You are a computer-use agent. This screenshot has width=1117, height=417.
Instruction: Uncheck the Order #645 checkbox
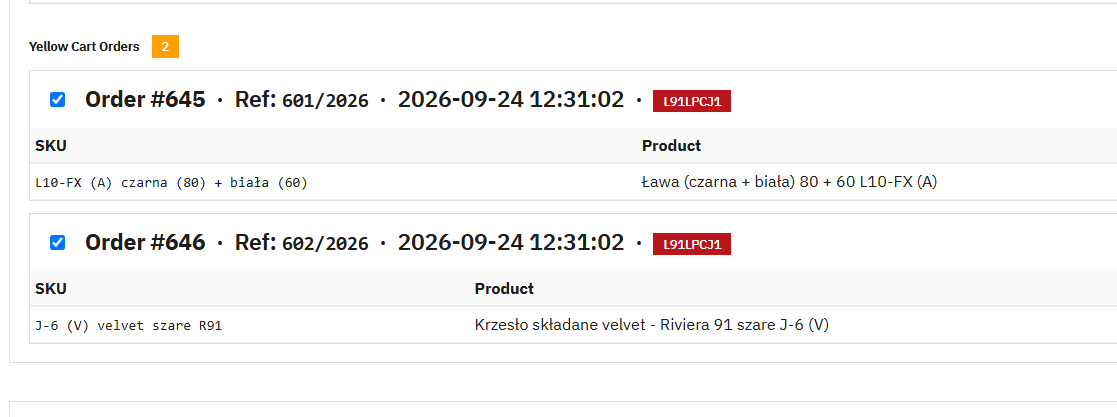[x=58, y=100]
